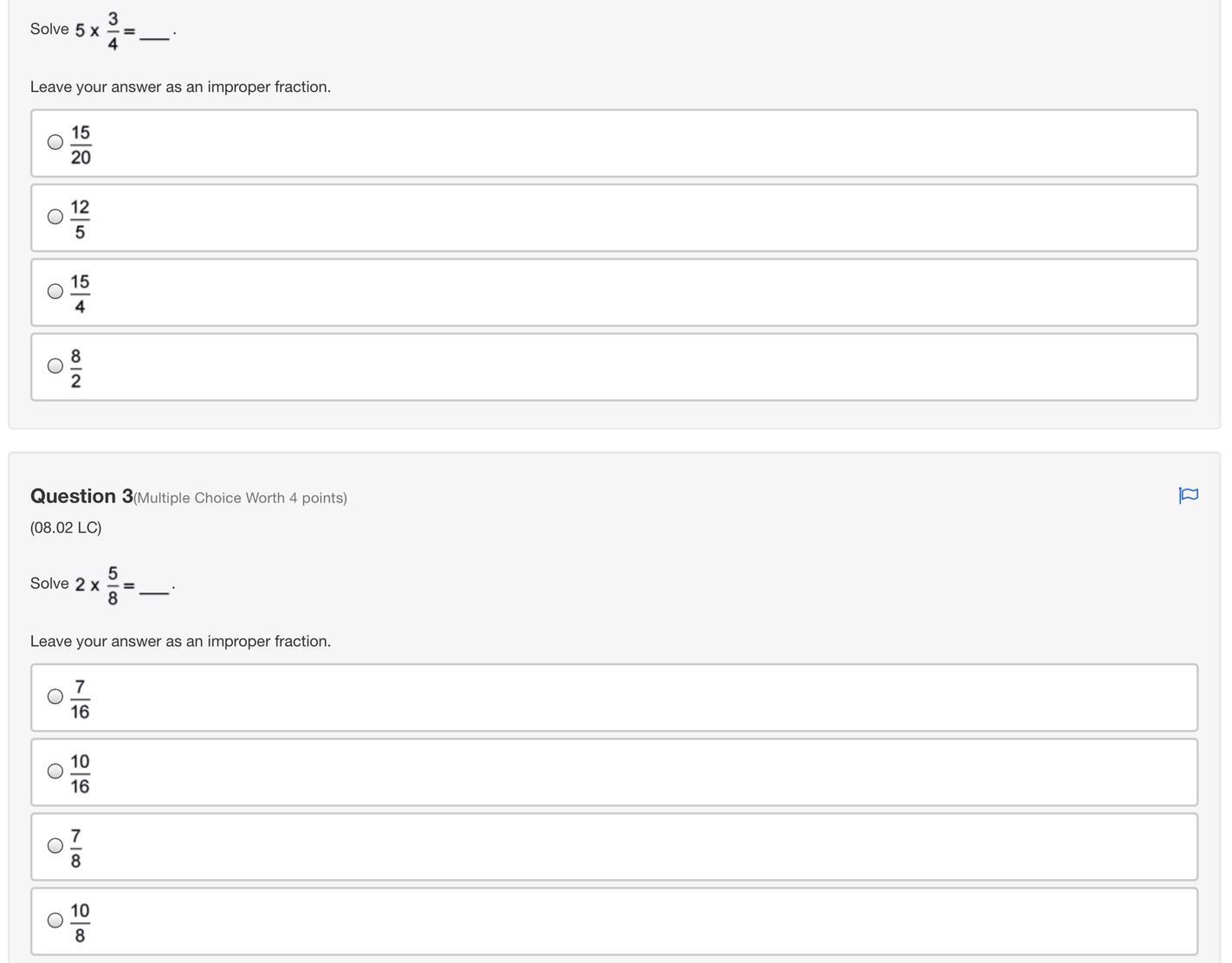Click the 12/5 fraction label text

pyautogui.click(x=80, y=220)
